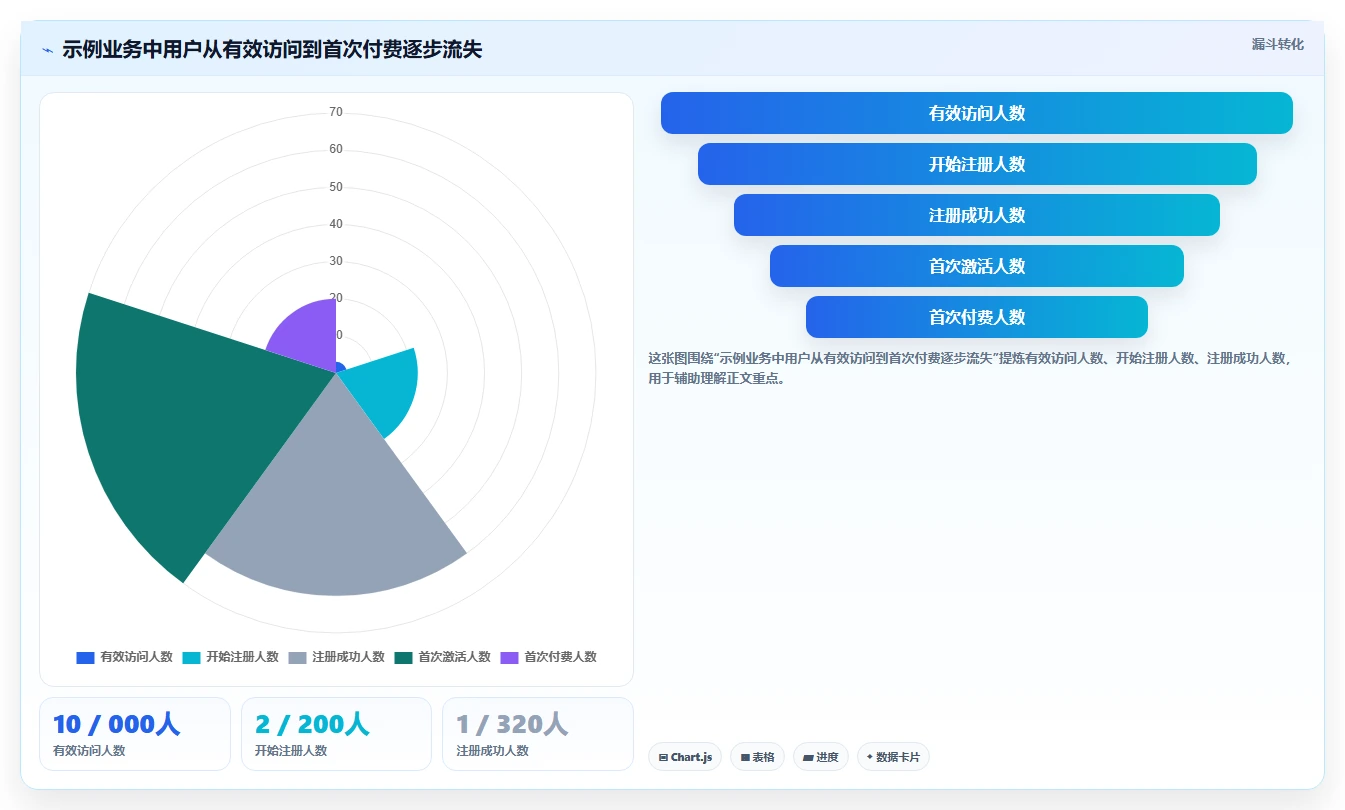Toggle the 首次付费人数 legend entry
This screenshot has height=810, width=1345.
(548, 657)
